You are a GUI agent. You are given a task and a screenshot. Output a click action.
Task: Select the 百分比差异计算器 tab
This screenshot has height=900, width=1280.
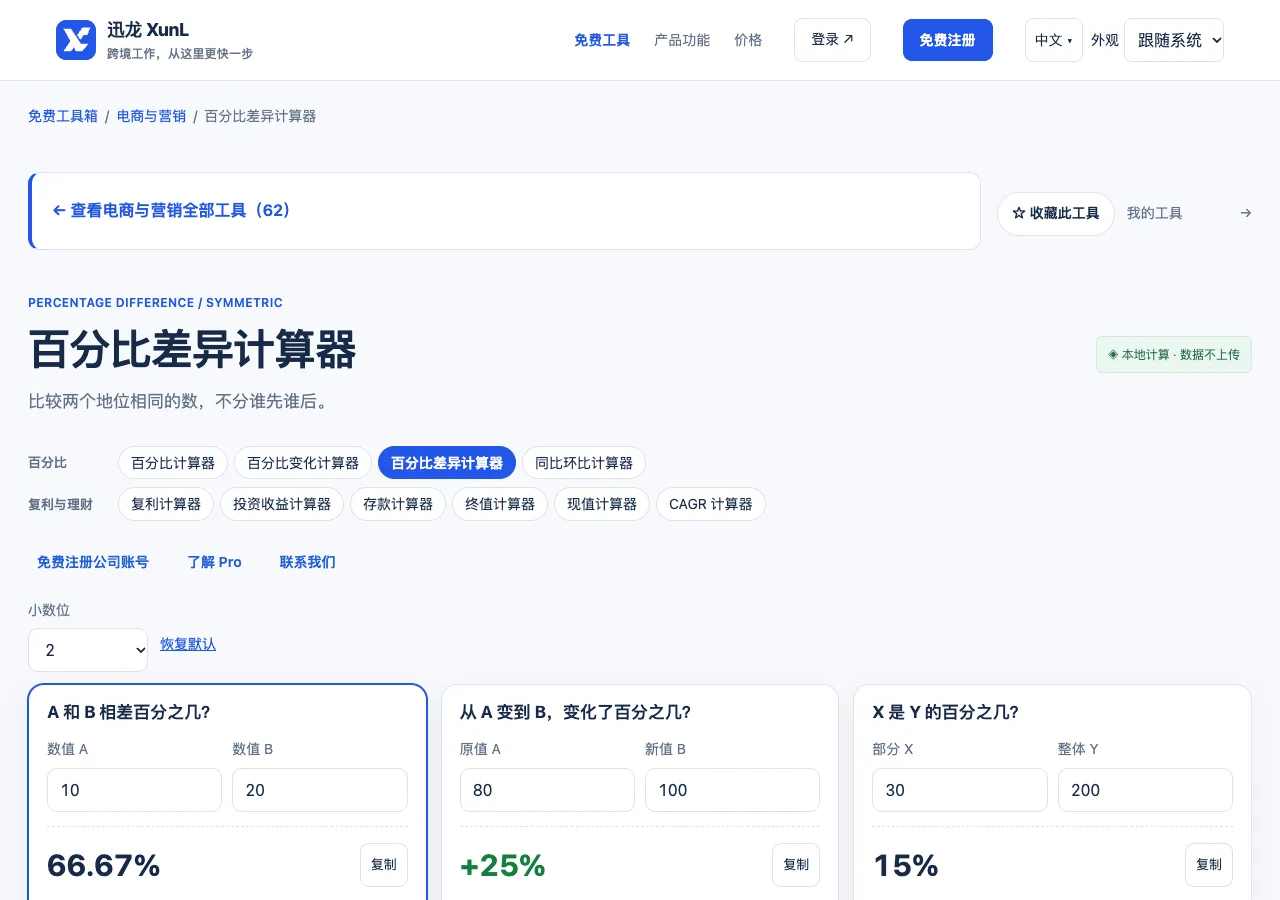pyautogui.click(x=447, y=463)
